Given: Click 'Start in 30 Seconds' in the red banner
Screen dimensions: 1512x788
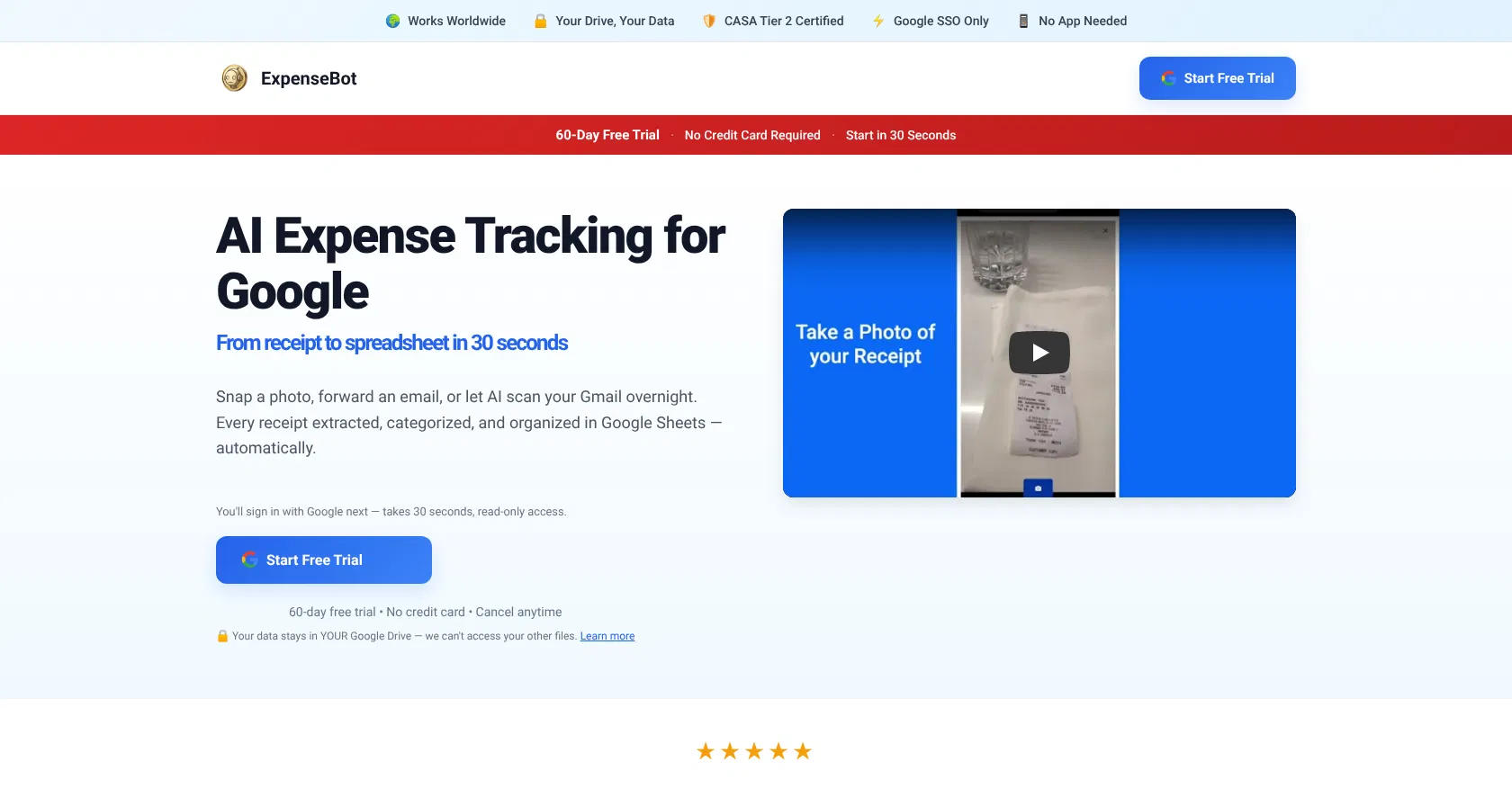Looking at the screenshot, I should point(901,135).
